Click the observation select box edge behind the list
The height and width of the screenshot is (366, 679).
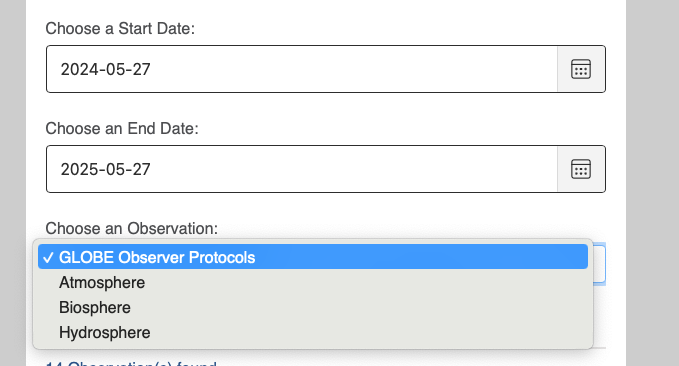click(599, 264)
